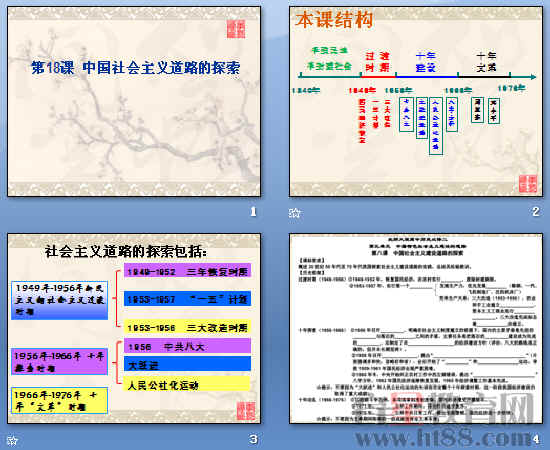Click the 社会主义道路的探索包括 heading on slide 3
Image resolution: width=550 pixels, height=450 pixels.
pyautogui.click(x=126, y=251)
